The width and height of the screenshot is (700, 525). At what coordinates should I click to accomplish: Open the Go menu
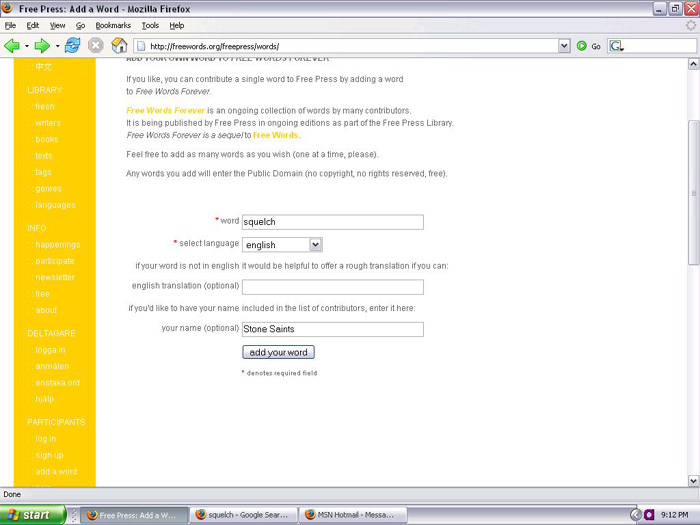(80, 25)
